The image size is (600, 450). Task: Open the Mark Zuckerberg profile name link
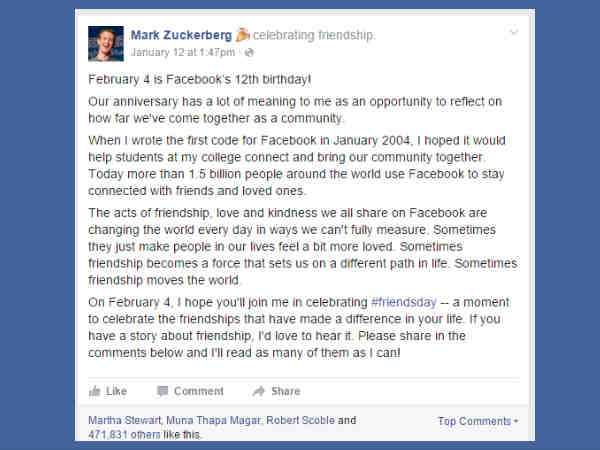point(181,36)
